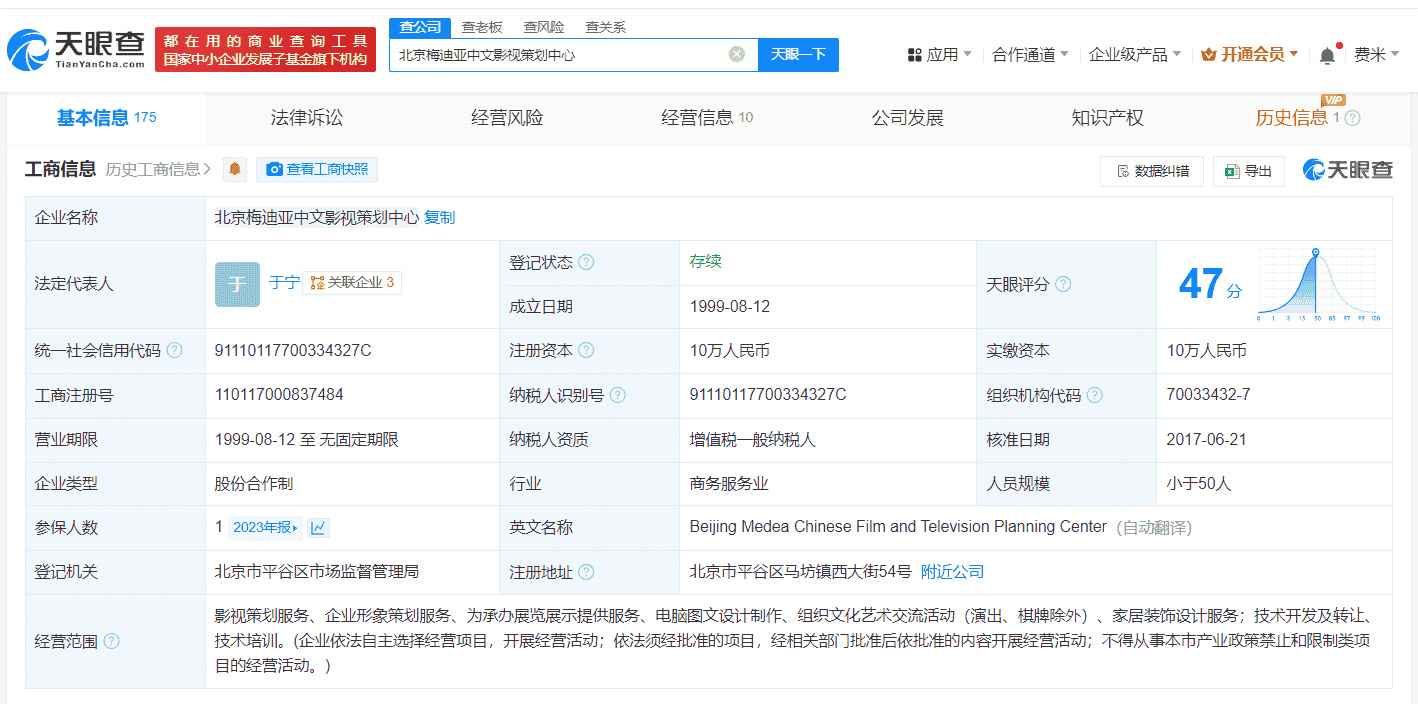1418x704 pixels.
Task: Open the 知识产权 section tab
Action: 1108,117
